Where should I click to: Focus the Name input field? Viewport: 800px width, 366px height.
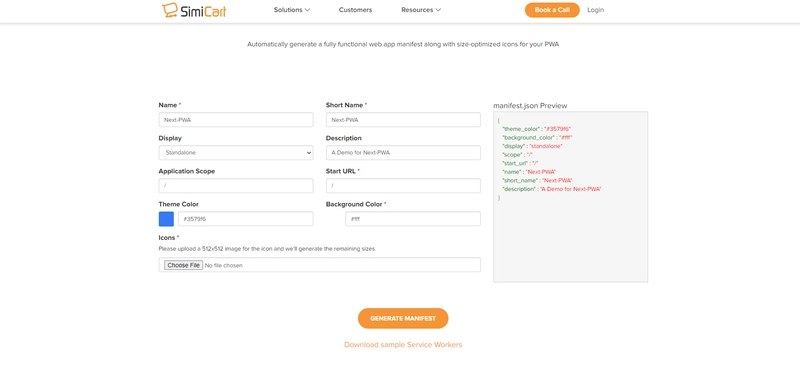point(236,120)
